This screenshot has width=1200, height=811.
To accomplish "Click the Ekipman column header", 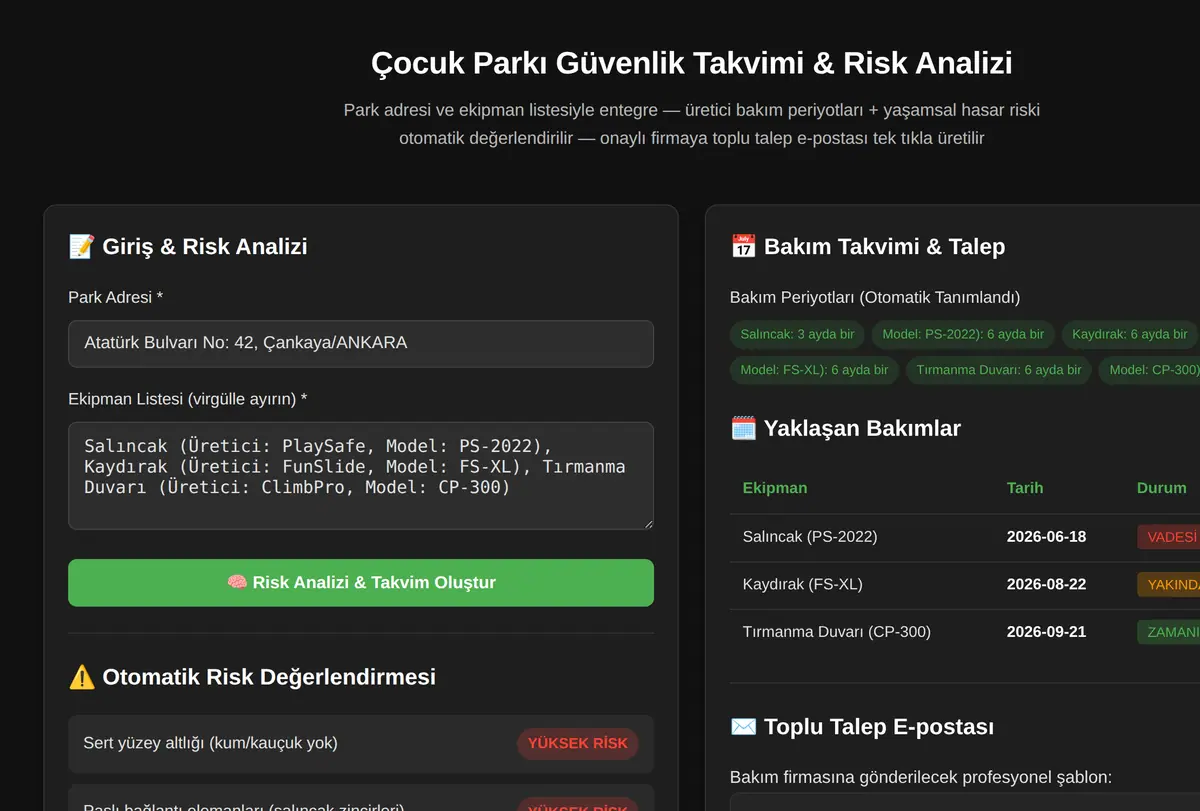I will [775, 488].
